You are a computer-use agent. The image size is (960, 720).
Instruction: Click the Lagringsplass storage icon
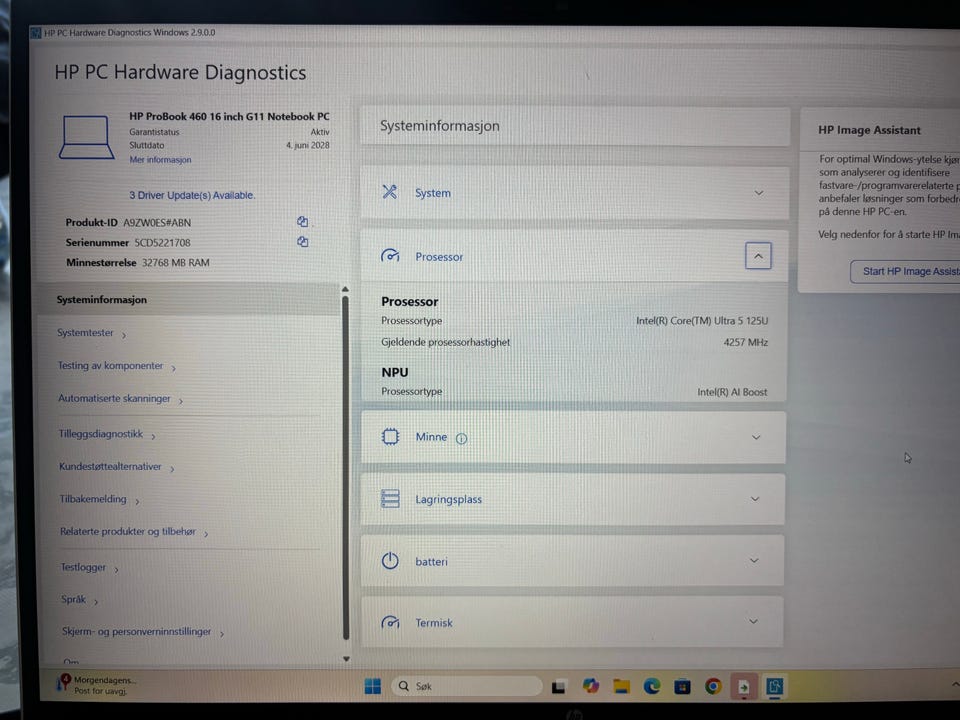(x=390, y=498)
